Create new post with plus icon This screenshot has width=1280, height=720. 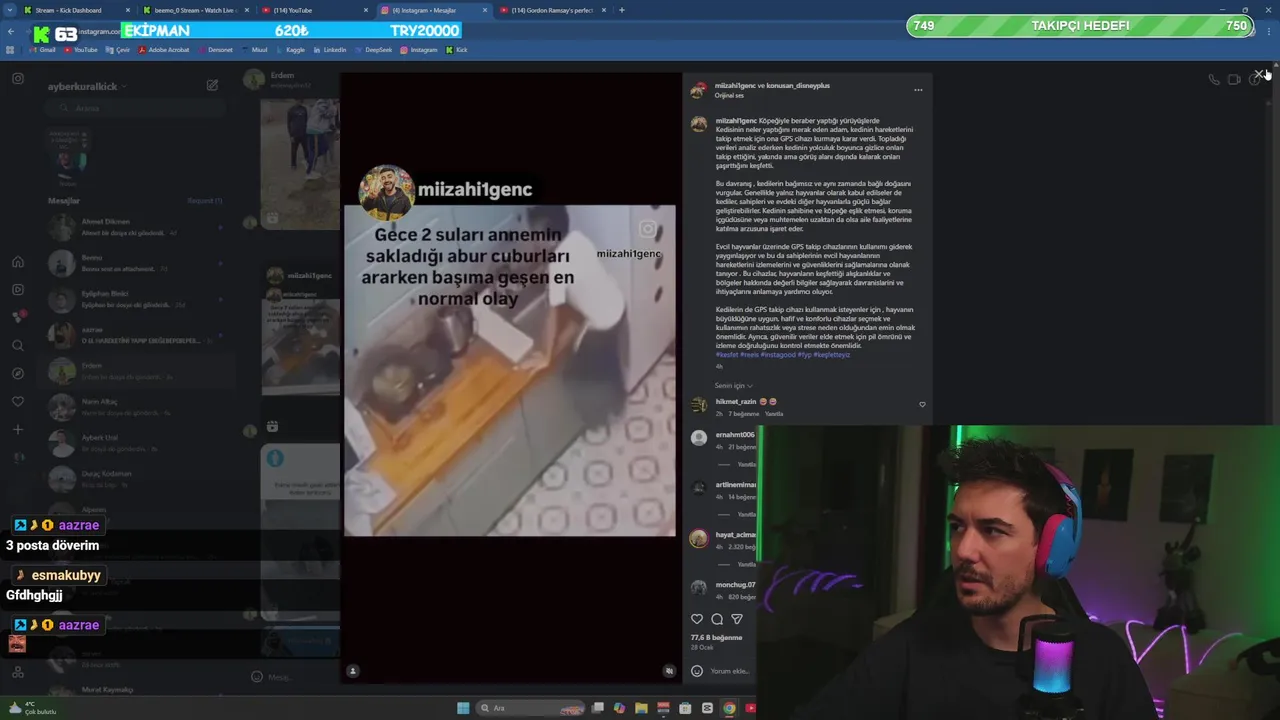tap(18, 430)
